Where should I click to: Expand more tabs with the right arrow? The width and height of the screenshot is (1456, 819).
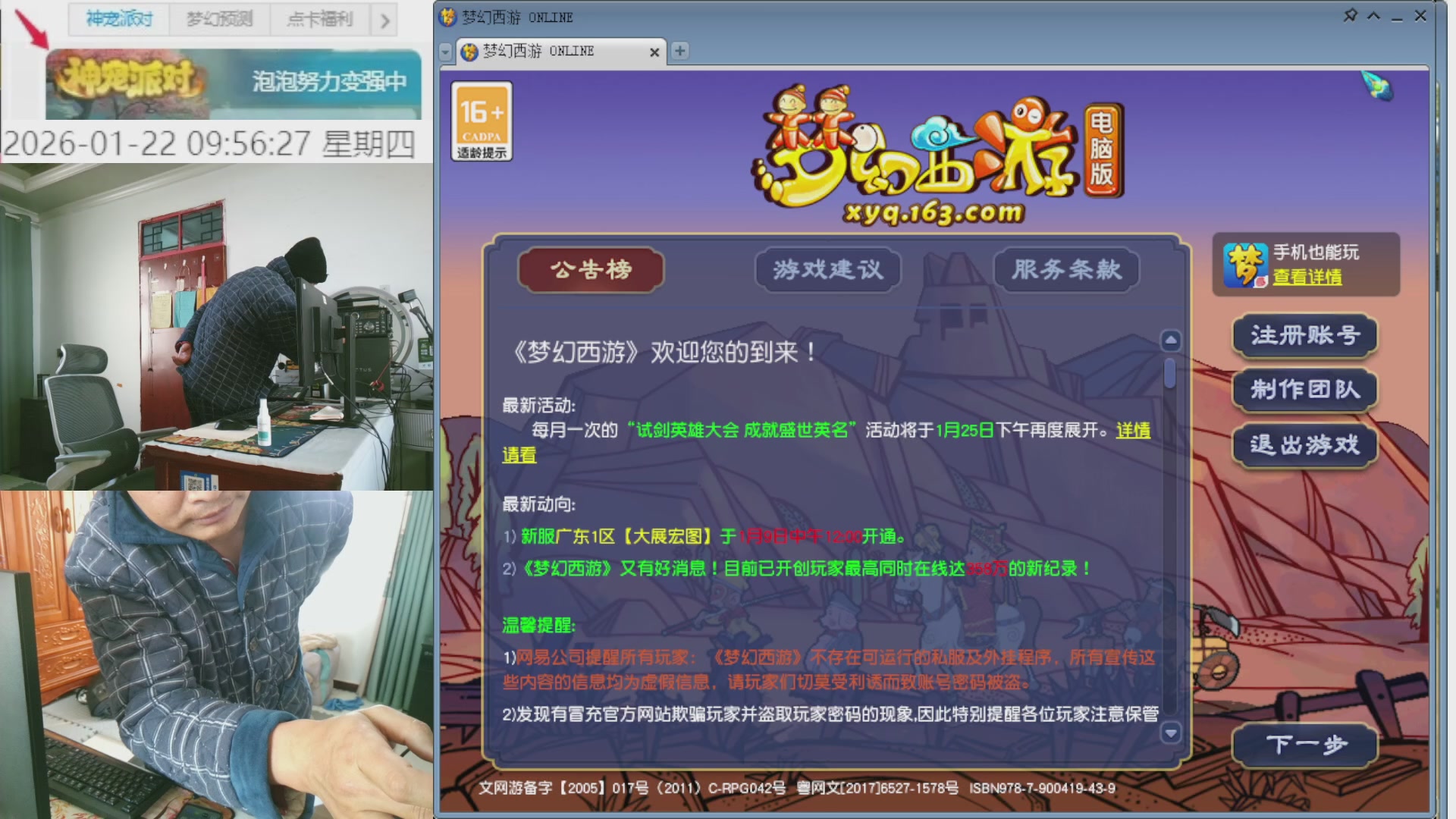pos(385,20)
